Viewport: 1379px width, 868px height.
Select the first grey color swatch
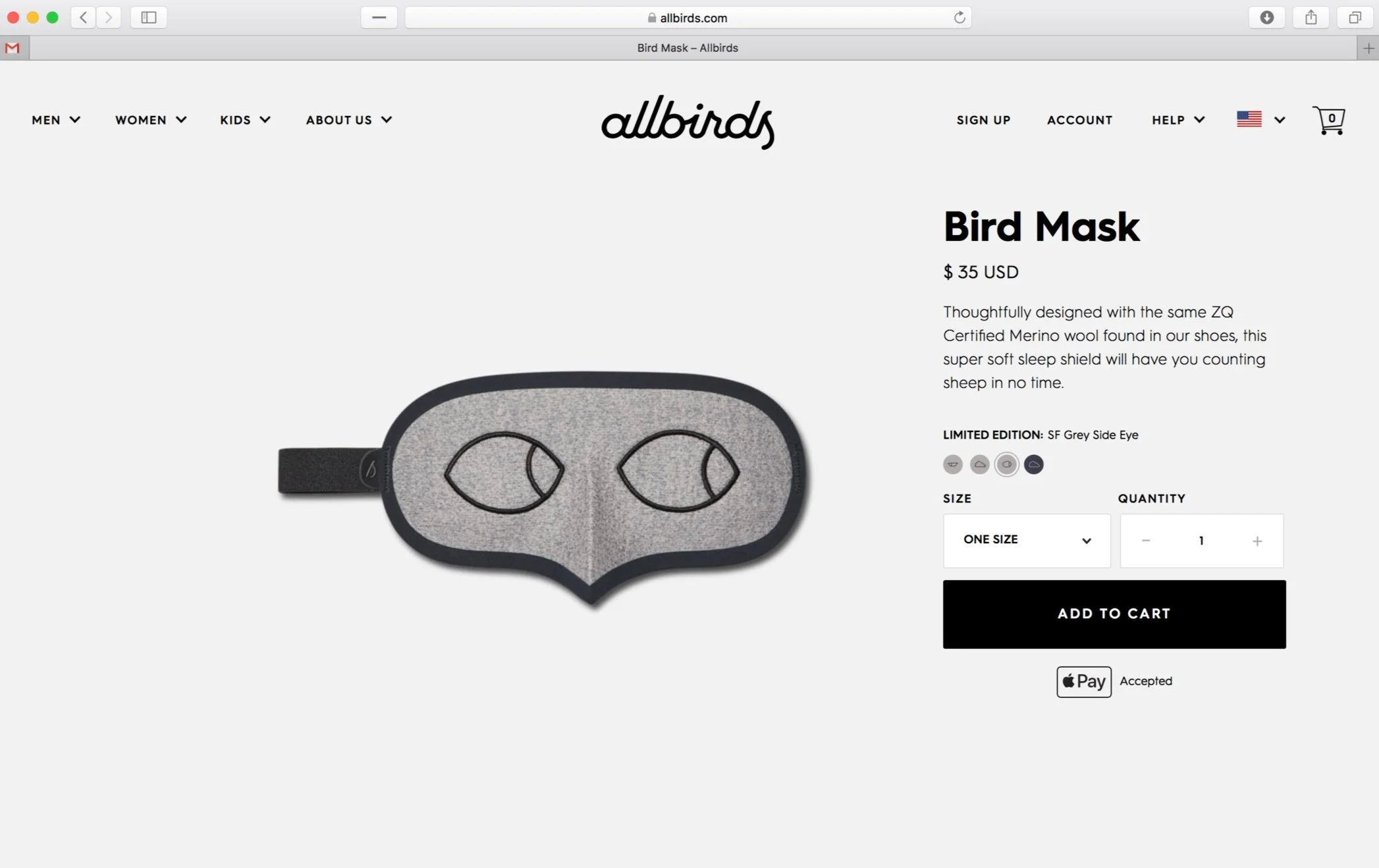click(952, 464)
